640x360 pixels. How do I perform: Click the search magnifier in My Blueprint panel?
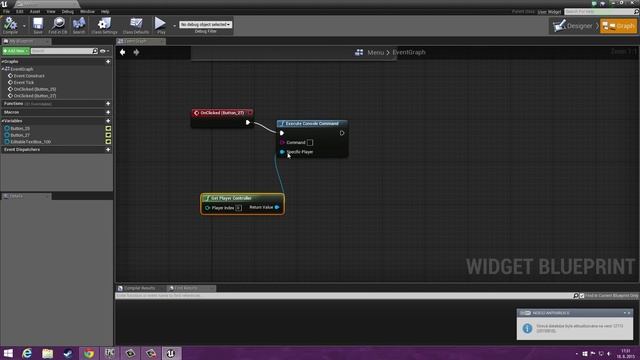pos(95,51)
